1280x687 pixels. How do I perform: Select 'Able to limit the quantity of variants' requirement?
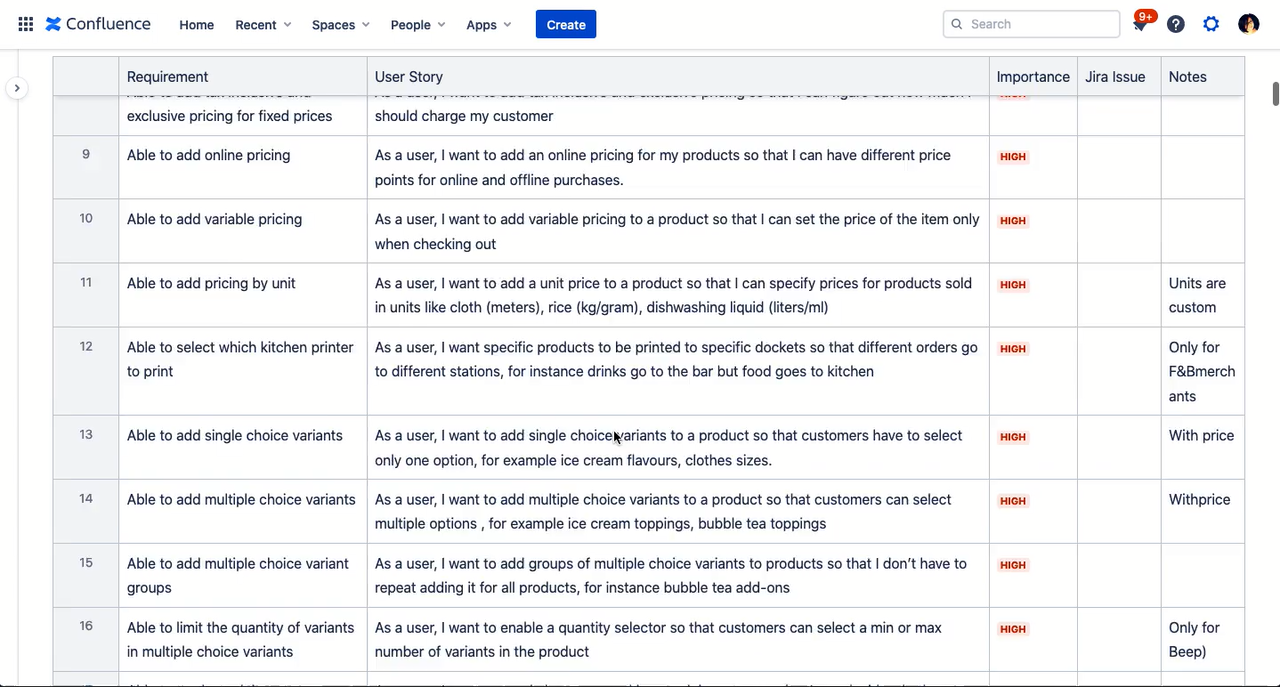(x=241, y=639)
